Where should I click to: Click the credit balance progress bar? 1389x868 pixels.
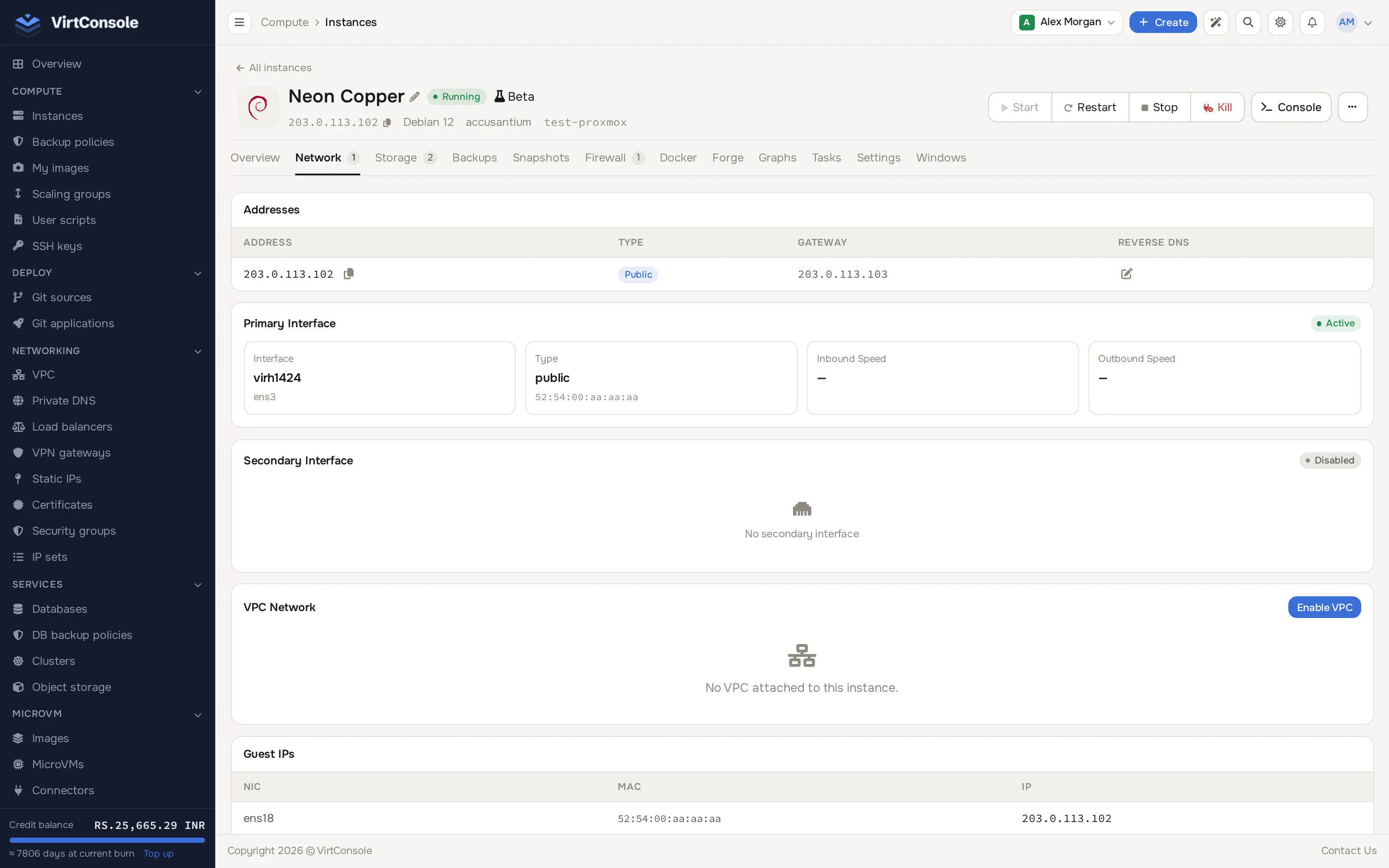click(x=107, y=841)
